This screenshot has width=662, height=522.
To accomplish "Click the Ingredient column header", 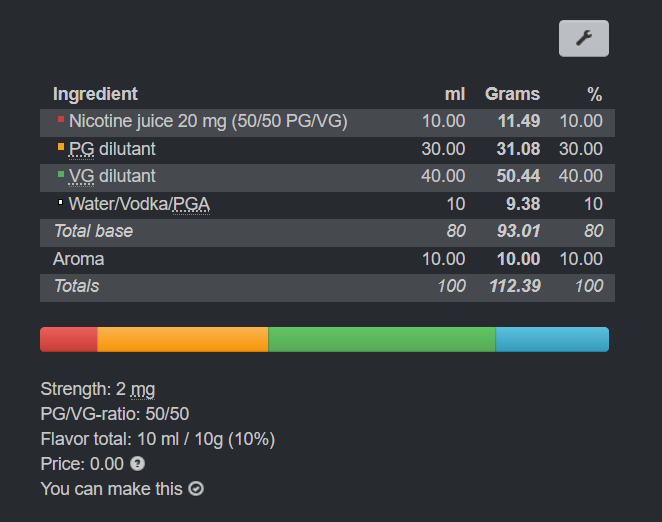I will pyautogui.click(x=95, y=94).
